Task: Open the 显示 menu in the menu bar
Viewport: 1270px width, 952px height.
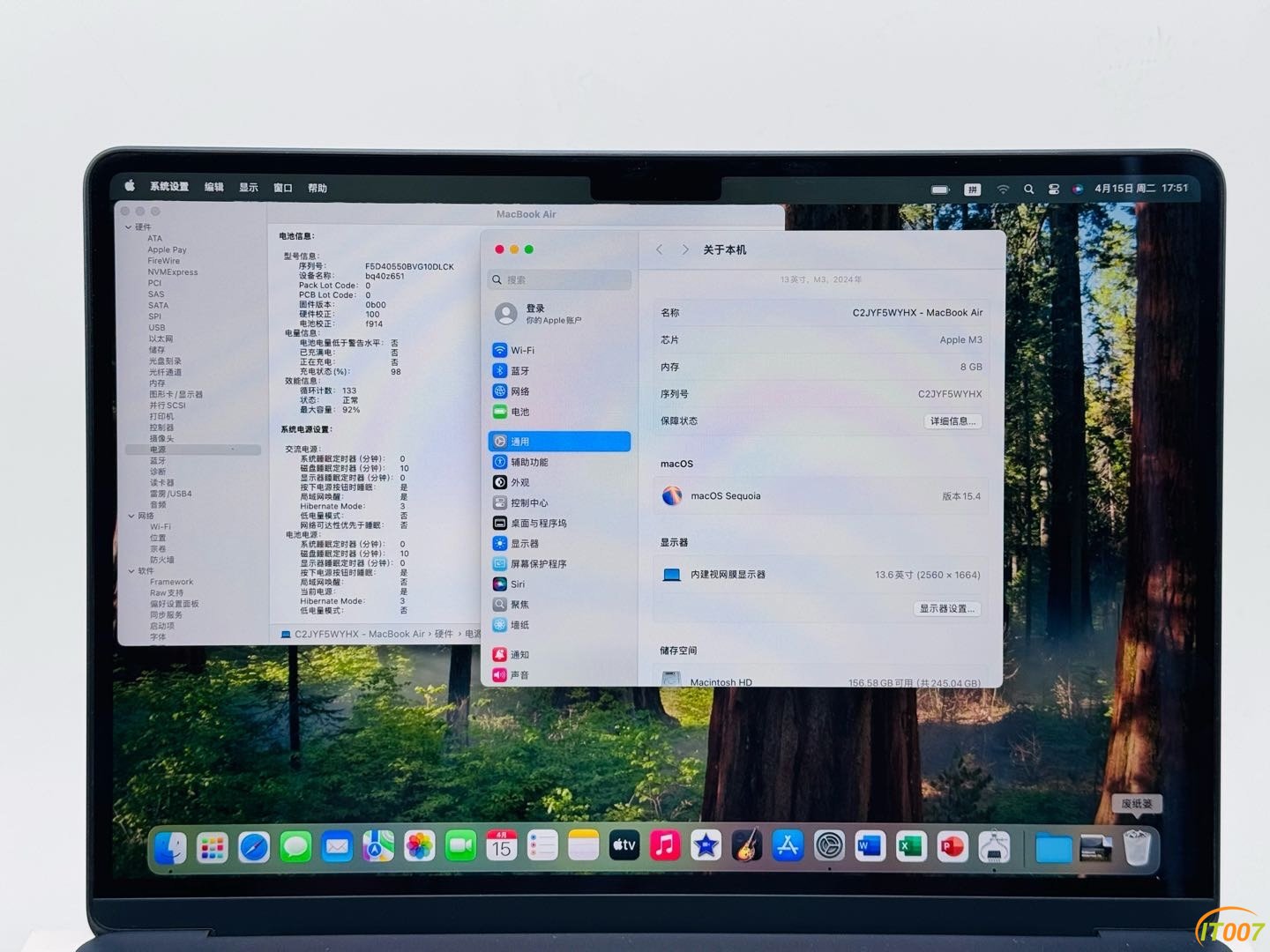Action: [249, 188]
